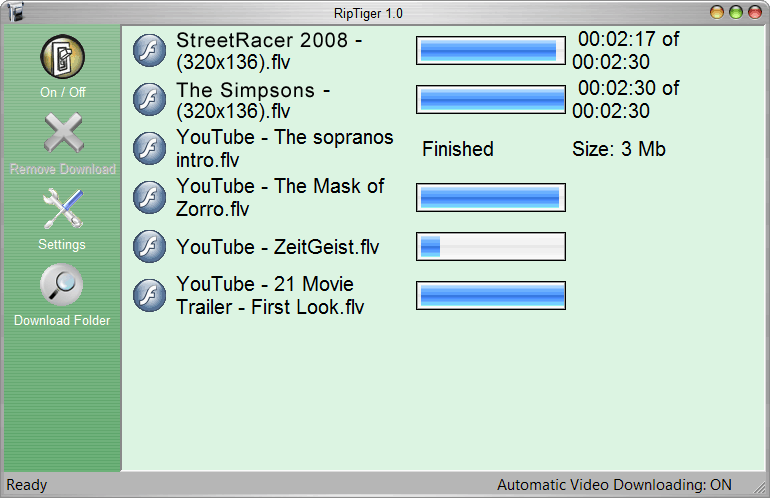This screenshot has height=498, width=770.
Task: Click the Remove Download X icon
Action: [x=63, y=133]
